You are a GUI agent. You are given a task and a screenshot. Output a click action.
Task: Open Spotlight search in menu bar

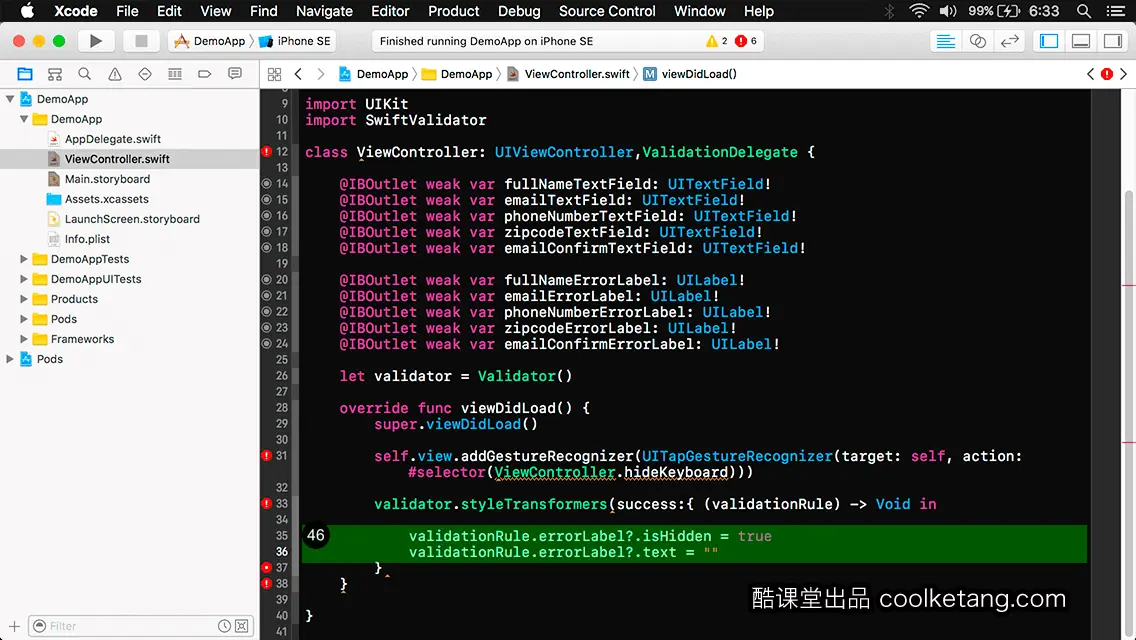pyautogui.click(x=1084, y=11)
